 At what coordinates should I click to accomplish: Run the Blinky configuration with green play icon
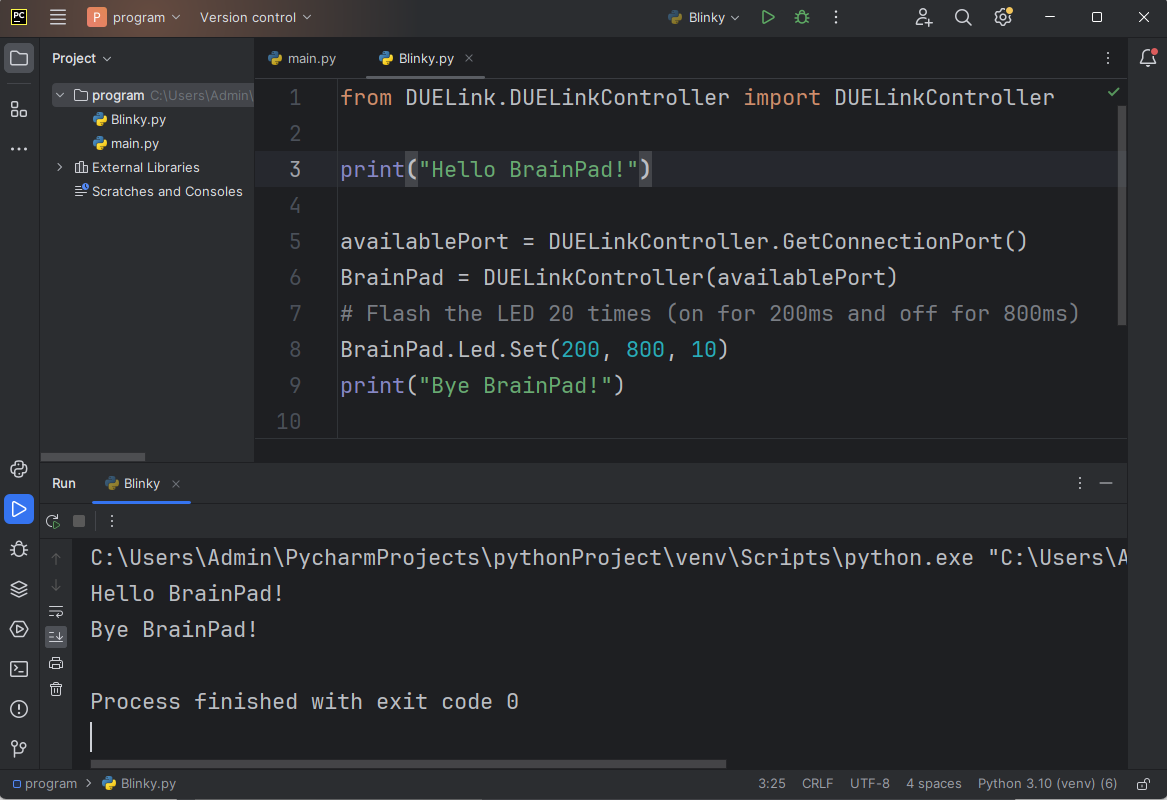(x=768, y=17)
